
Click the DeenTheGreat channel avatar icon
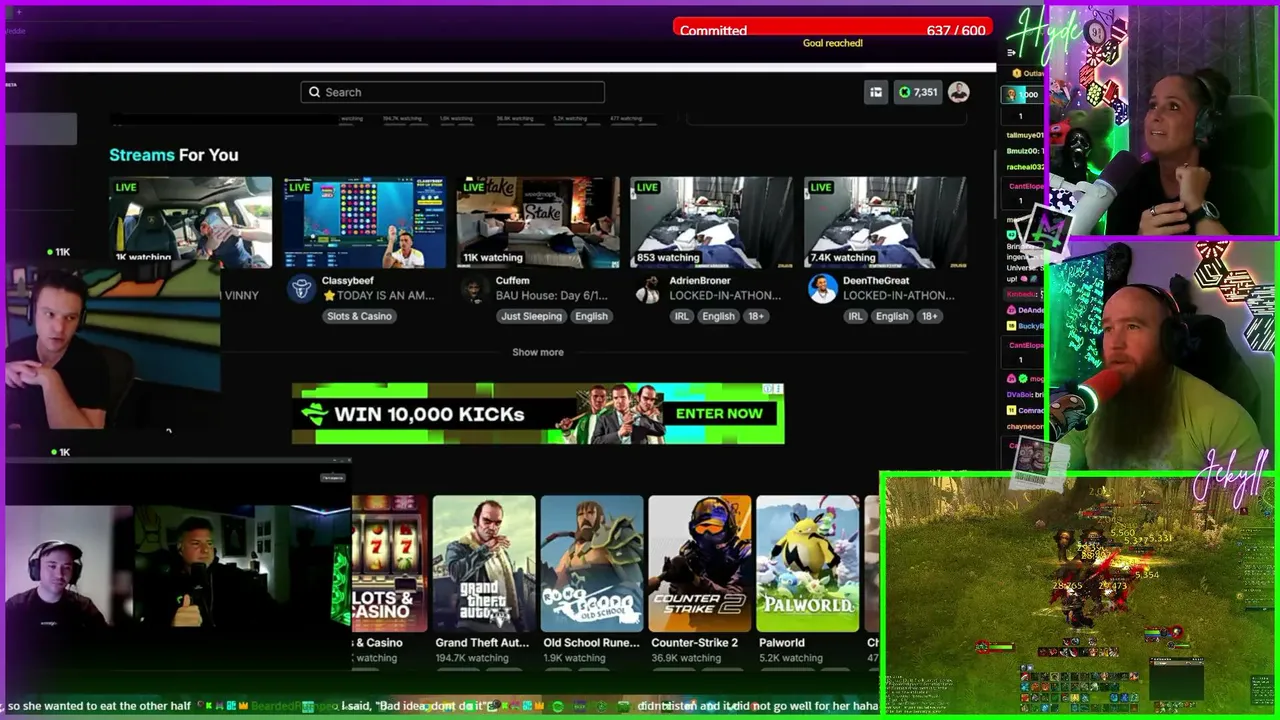[x=822, y=289]
